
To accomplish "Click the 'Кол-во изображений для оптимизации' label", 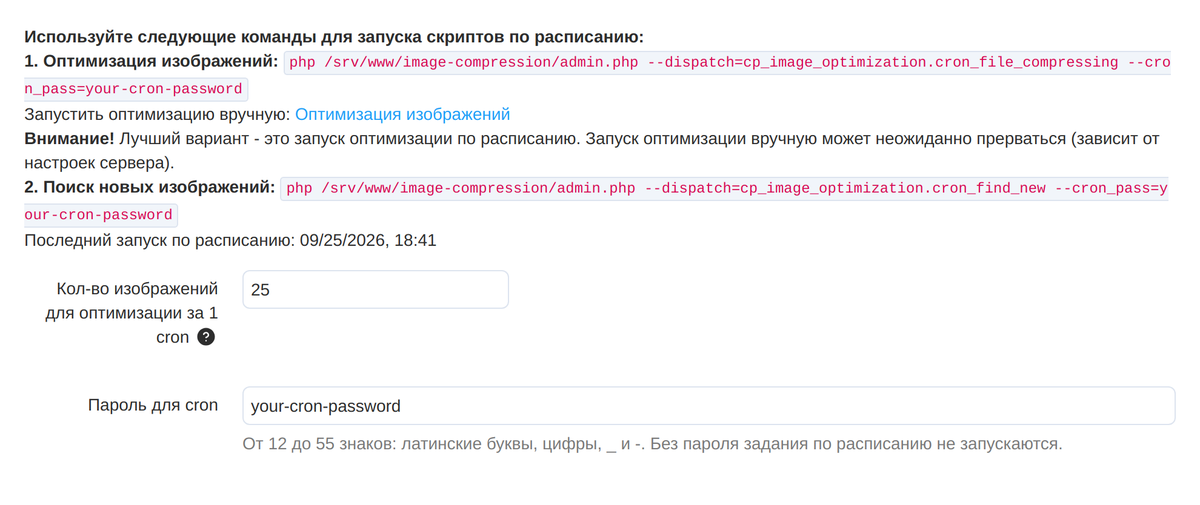I will (131, 313).
